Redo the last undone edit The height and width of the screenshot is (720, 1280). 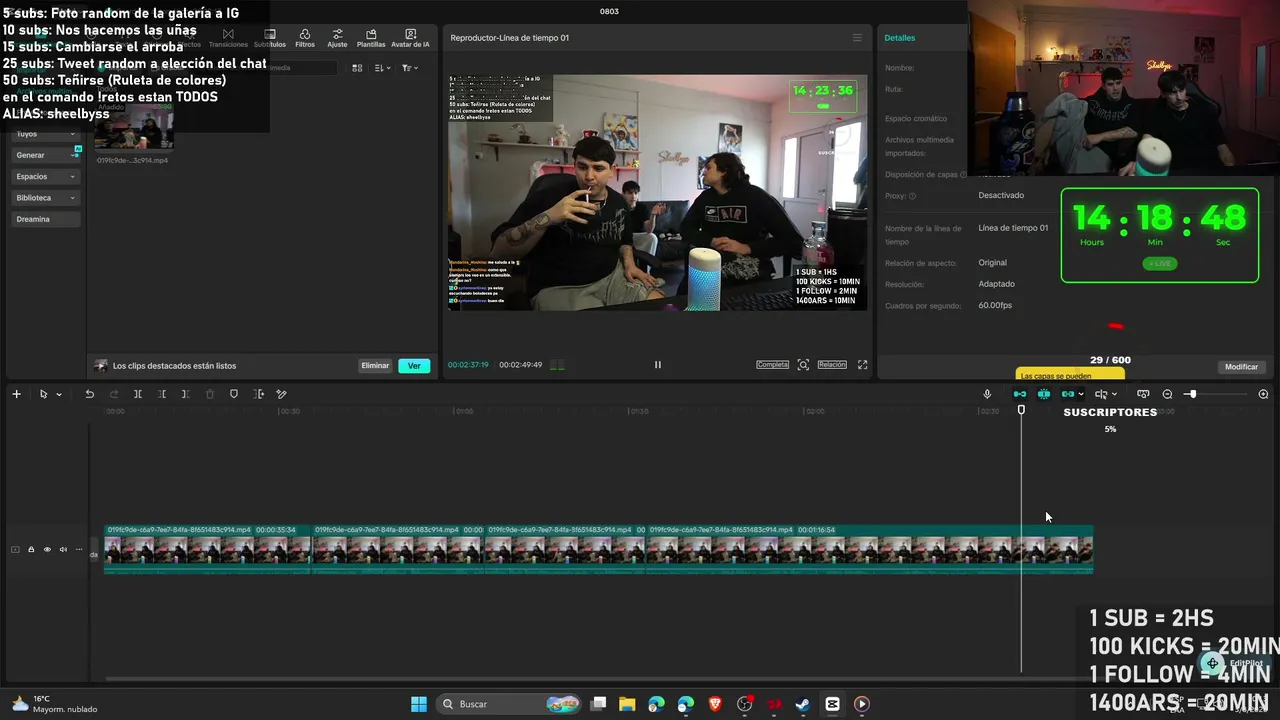tap(113, 394)
